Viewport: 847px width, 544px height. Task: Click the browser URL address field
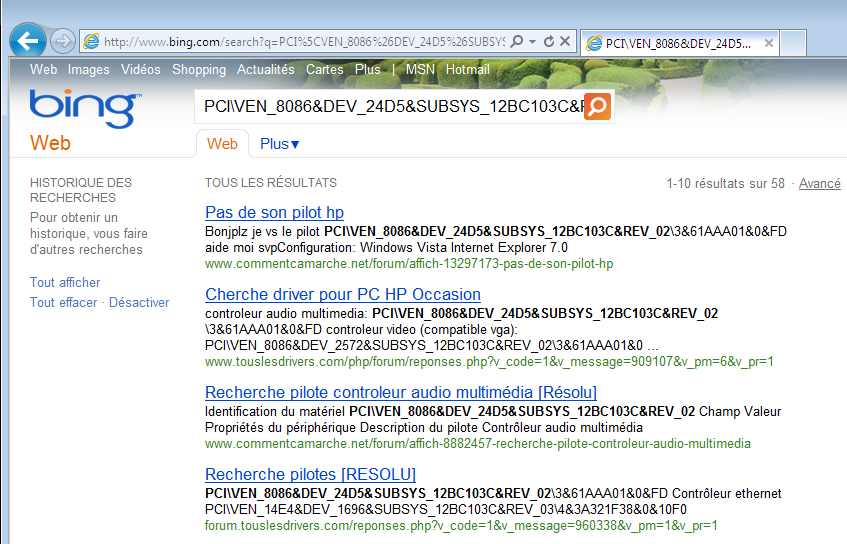[304, 42]
